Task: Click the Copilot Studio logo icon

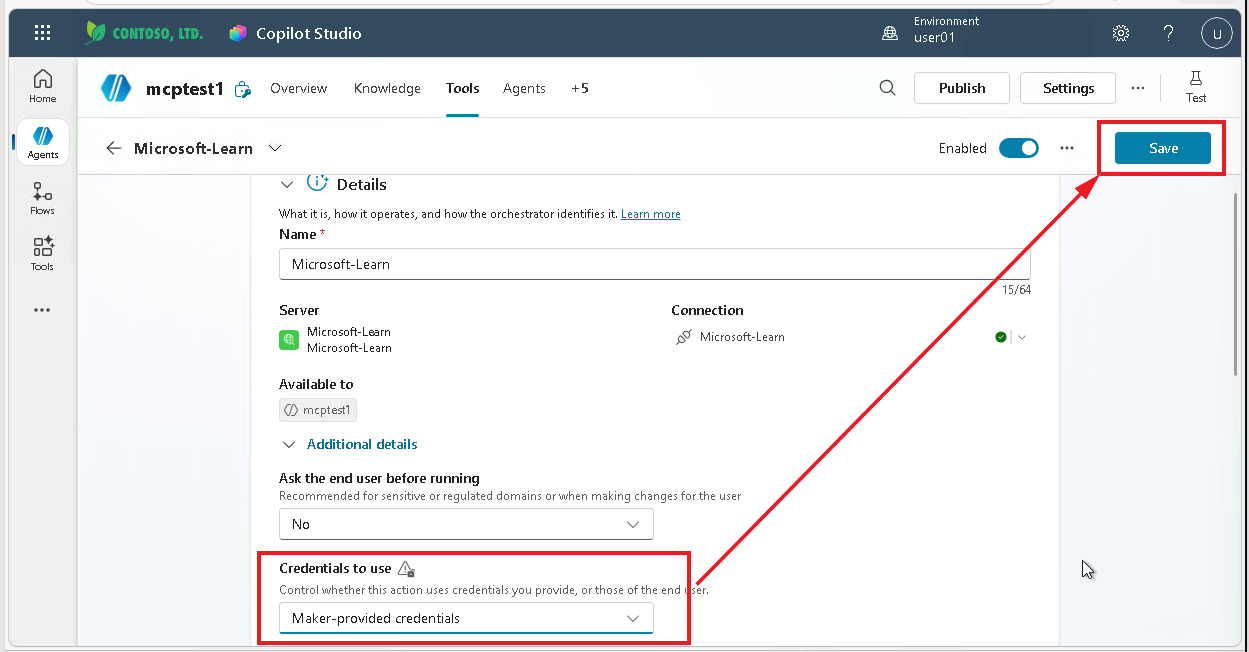Action: point(237,33)
